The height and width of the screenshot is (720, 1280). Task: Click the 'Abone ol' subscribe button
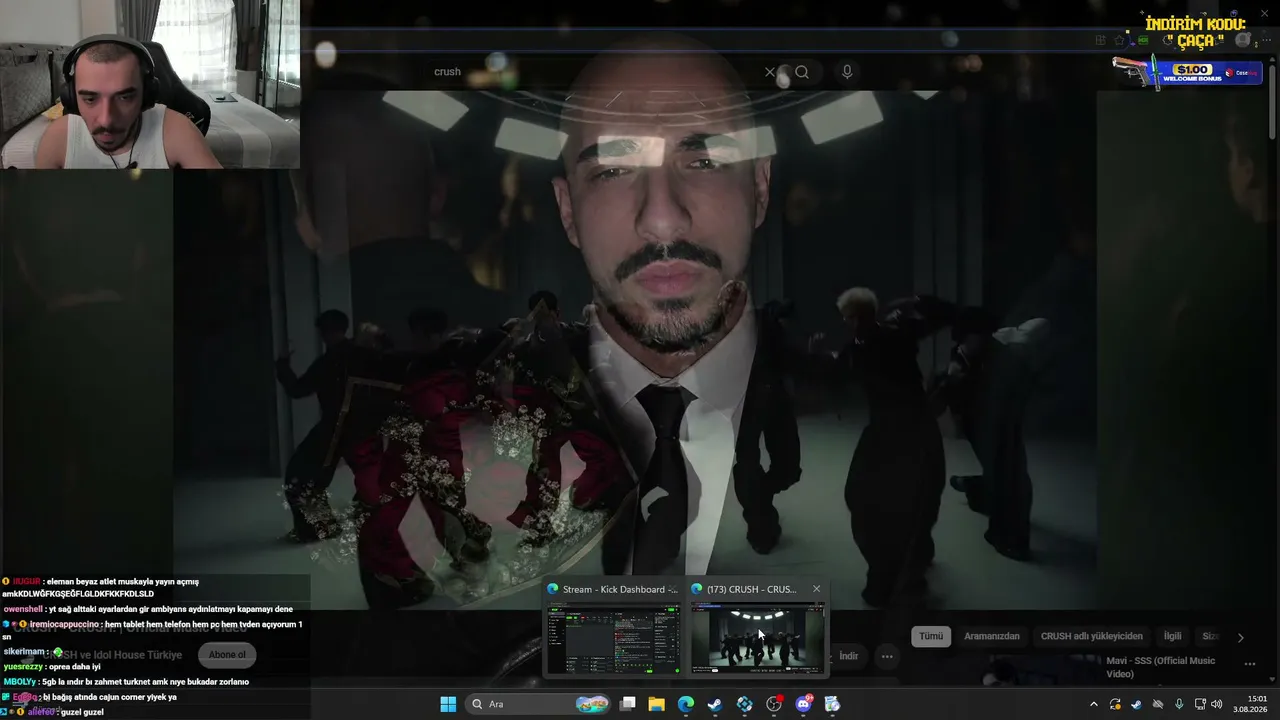(227, 655)
